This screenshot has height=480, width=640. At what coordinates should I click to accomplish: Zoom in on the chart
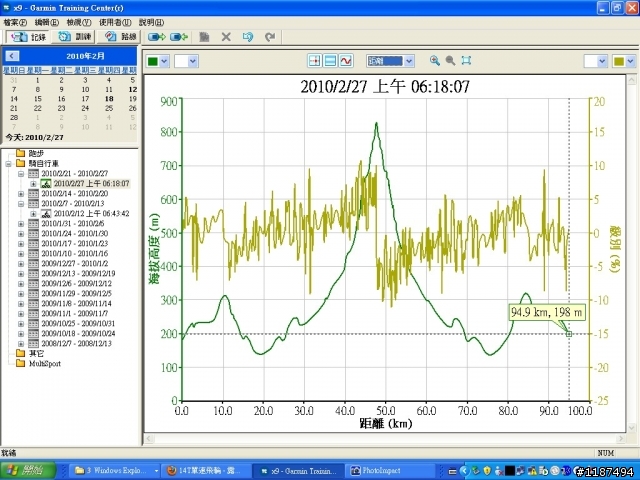click(435, 61)
